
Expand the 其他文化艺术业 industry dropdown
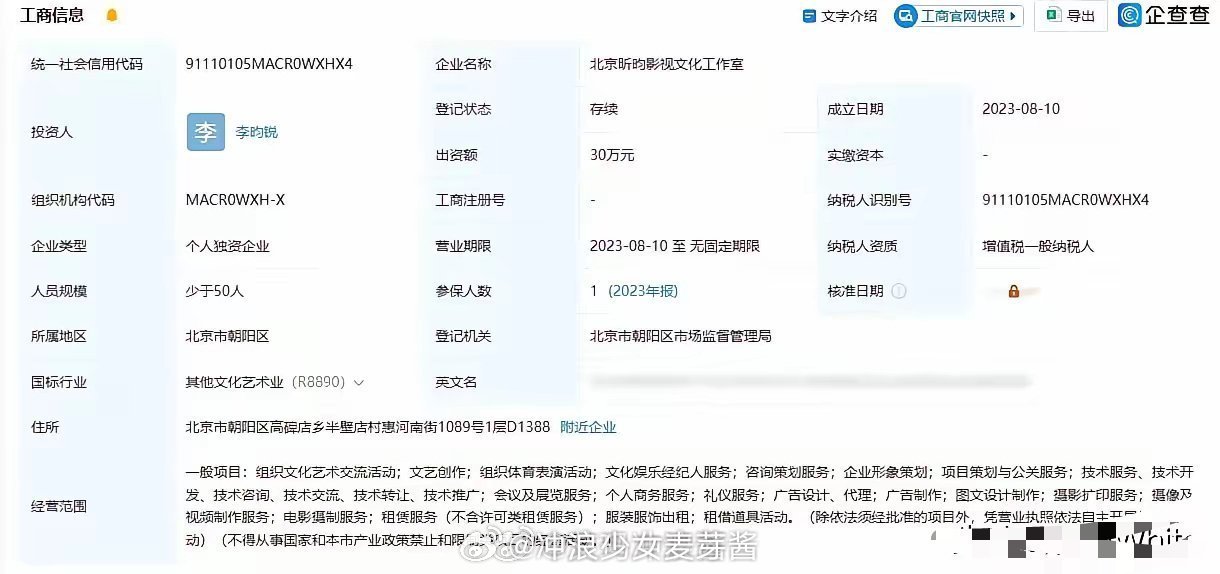coord(360,382)
